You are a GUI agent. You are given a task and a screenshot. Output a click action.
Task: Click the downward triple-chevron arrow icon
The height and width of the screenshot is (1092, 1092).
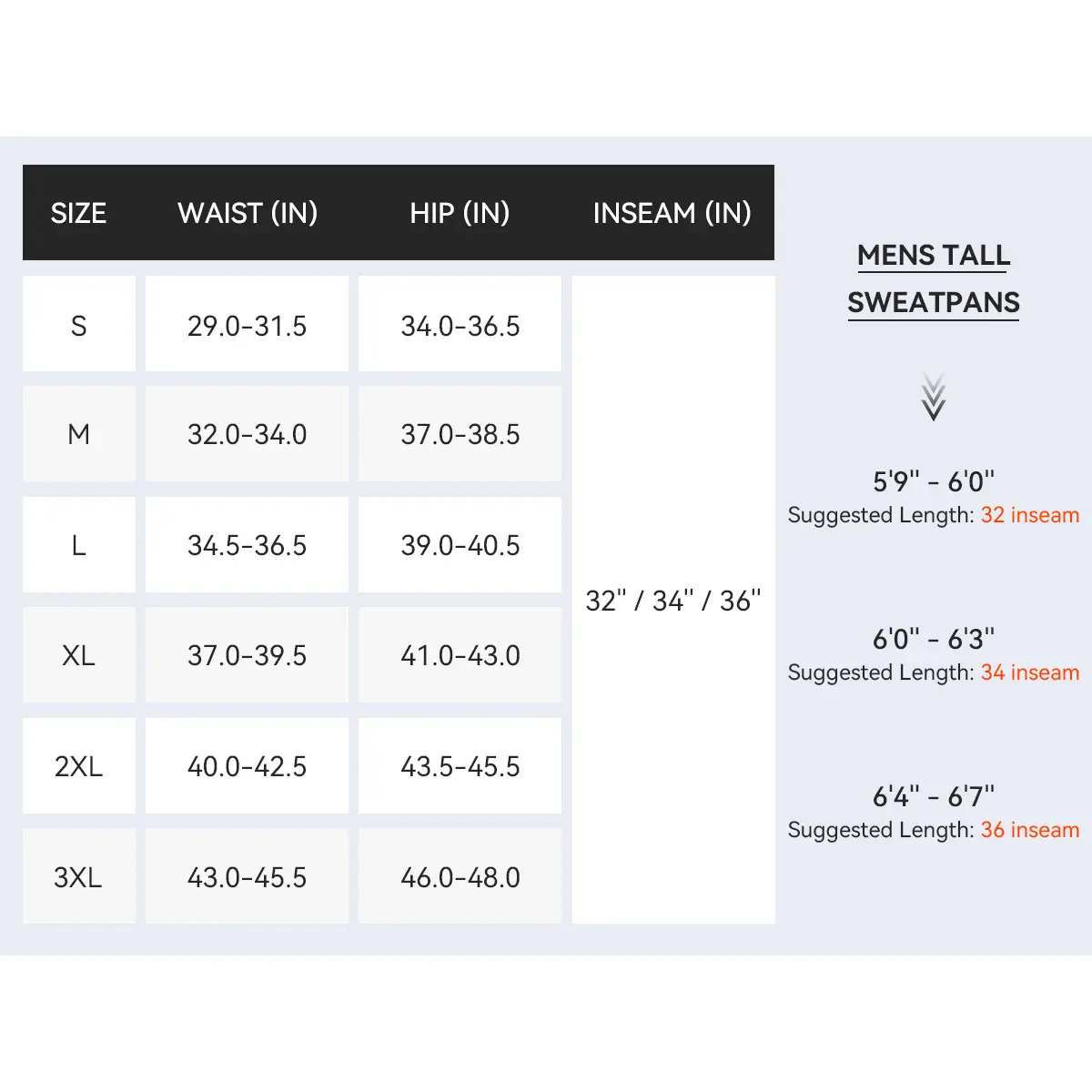point(934,396)
